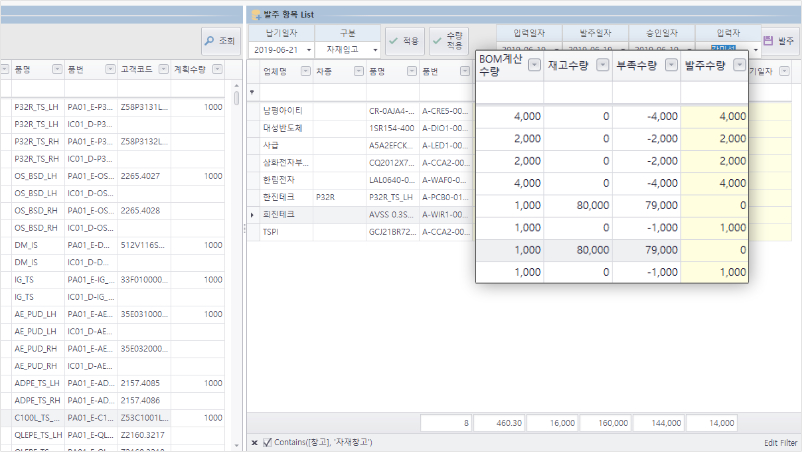This screenshot has width=802, height=452.
Task: Select the 대성반도체 supplier row
Action: [283, 128]
